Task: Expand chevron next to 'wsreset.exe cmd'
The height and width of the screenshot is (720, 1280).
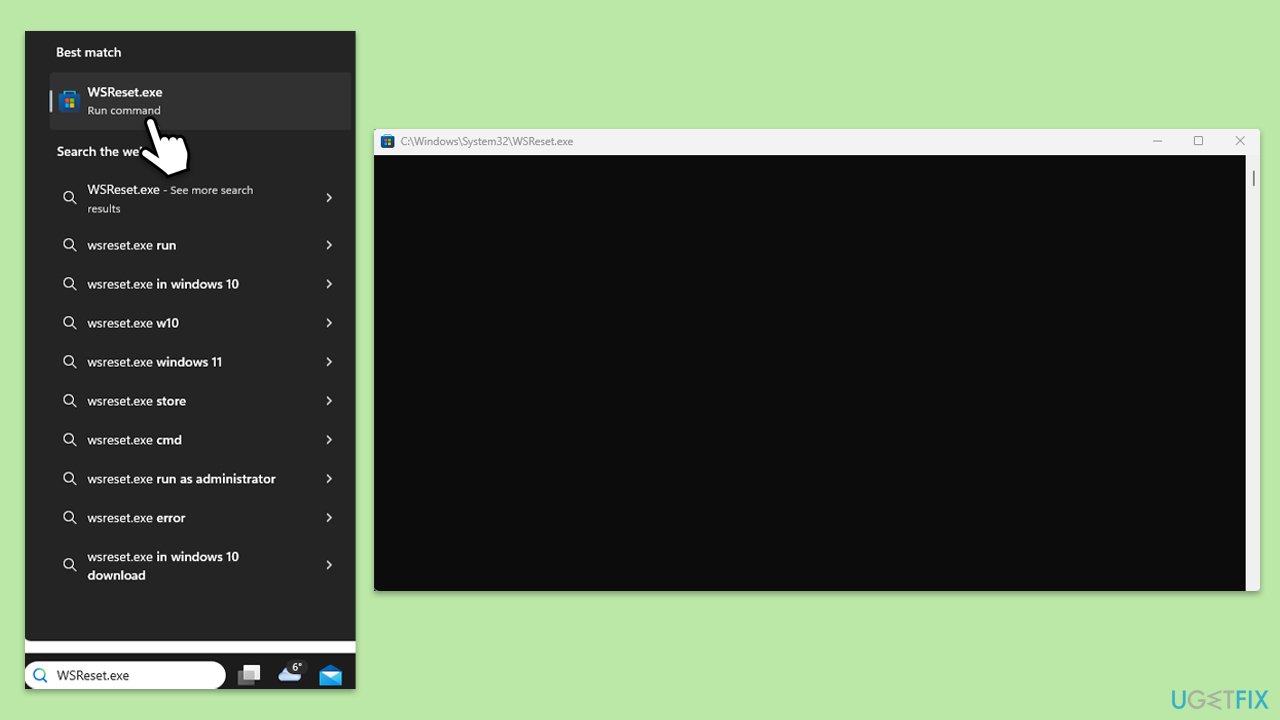Action: point(329,440)
